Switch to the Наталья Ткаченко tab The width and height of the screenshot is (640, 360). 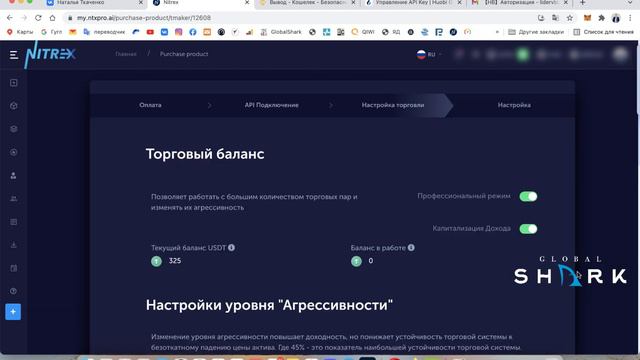coord(95,3)
